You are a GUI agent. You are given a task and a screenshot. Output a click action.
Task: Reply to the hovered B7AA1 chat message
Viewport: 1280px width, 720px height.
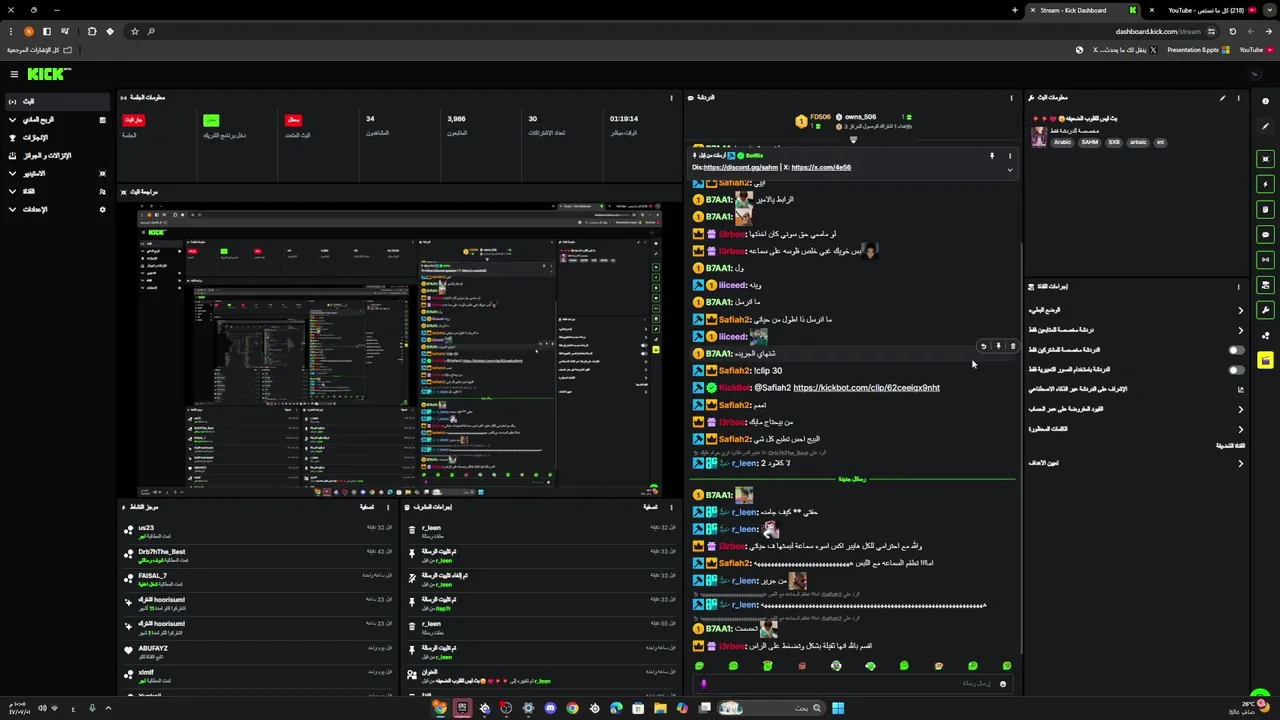(x=983, y=347)
